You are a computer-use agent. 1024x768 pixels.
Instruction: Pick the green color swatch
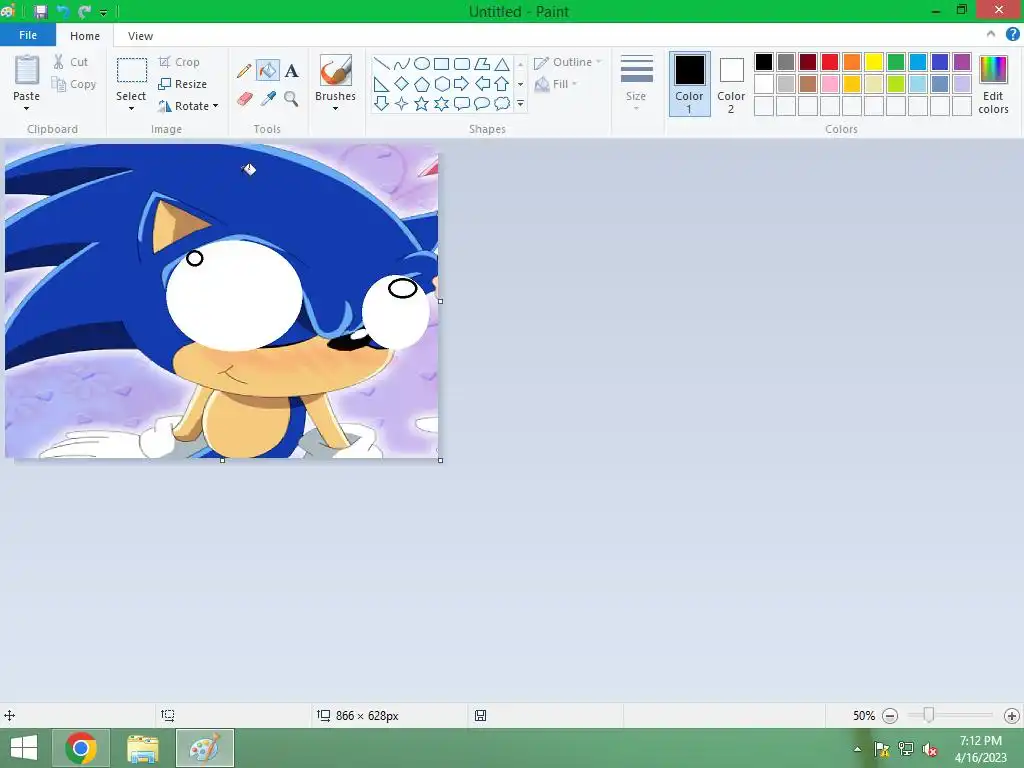coord(896,62)
